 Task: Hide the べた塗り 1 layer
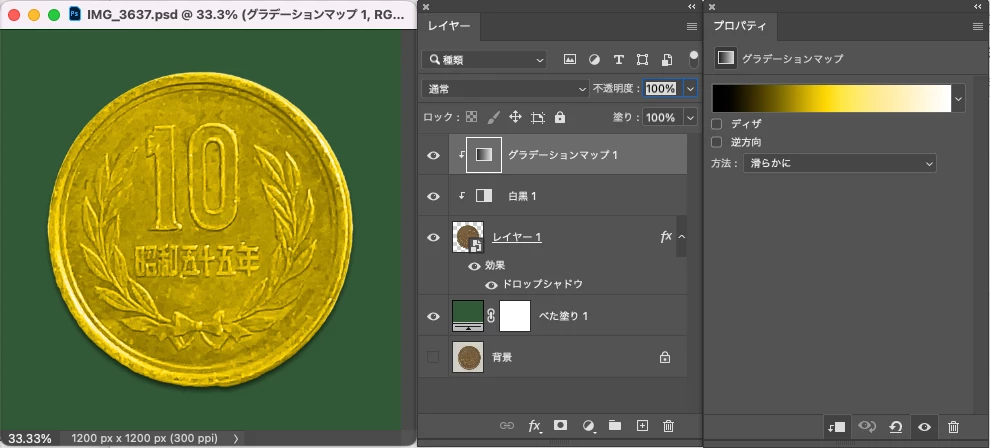pyautogui.click(x=433, y=316)
